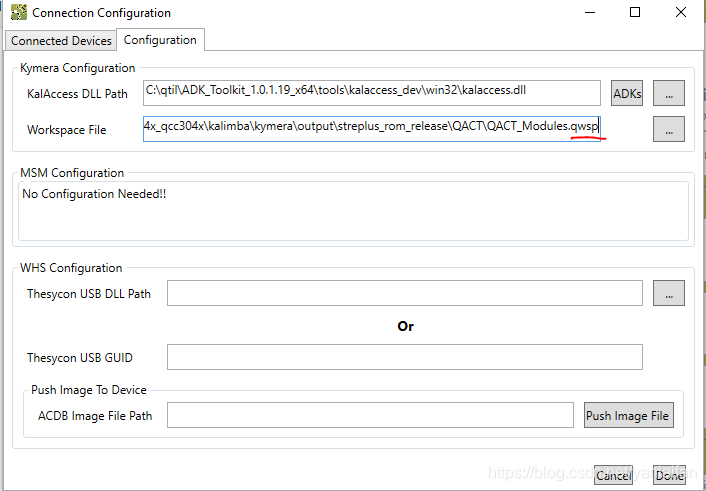Click the ACDB Image File Path field
The width and height of the screenshot is (706, 491).
click(x=370, y=415)
